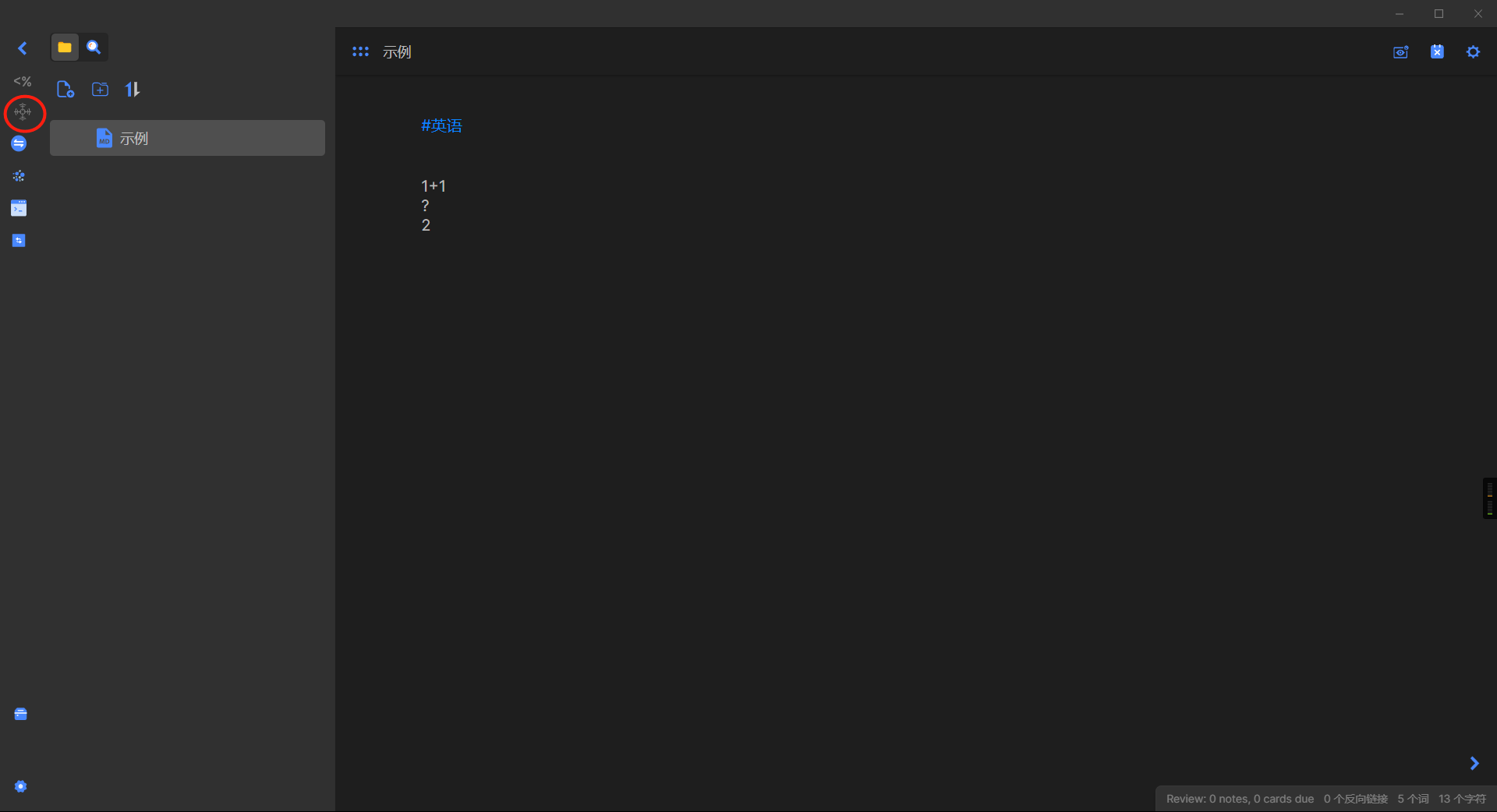The height and width of the screenshot is (812, 1497).
Task: Expand the right sidebar with the chevron
Action: [1474, 763]
